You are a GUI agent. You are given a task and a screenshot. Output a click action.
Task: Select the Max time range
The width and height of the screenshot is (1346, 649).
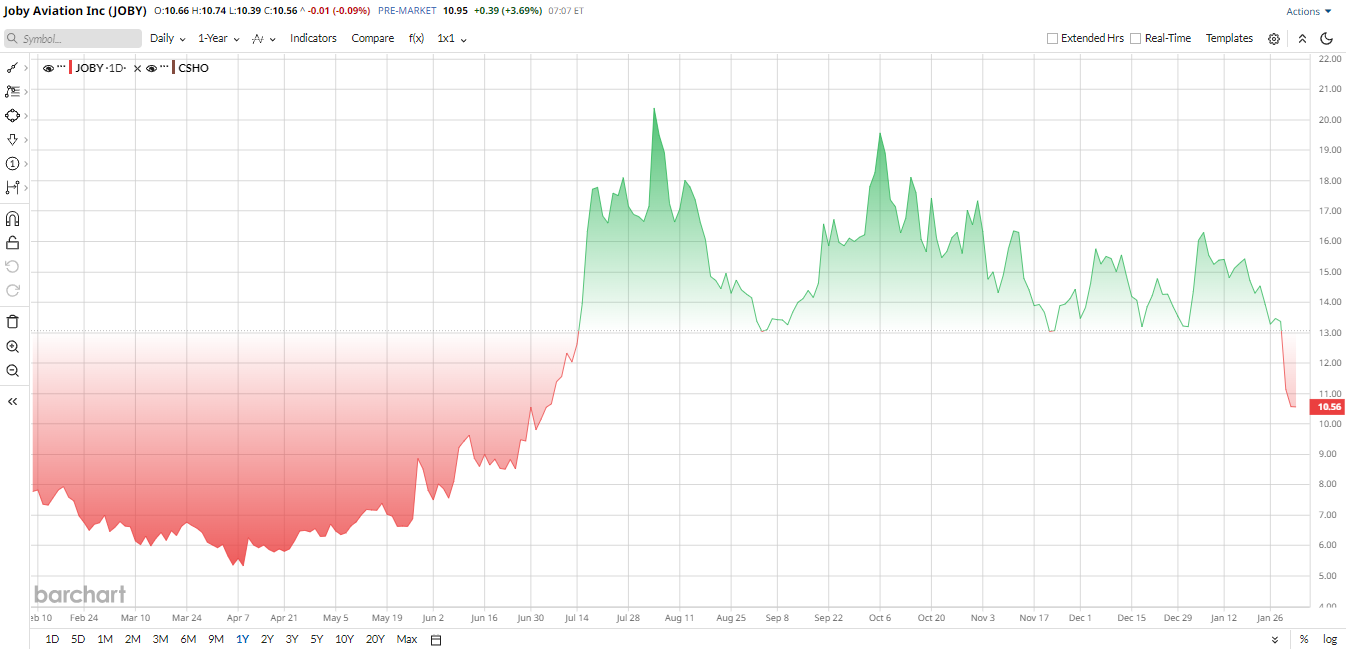(407, 639)
